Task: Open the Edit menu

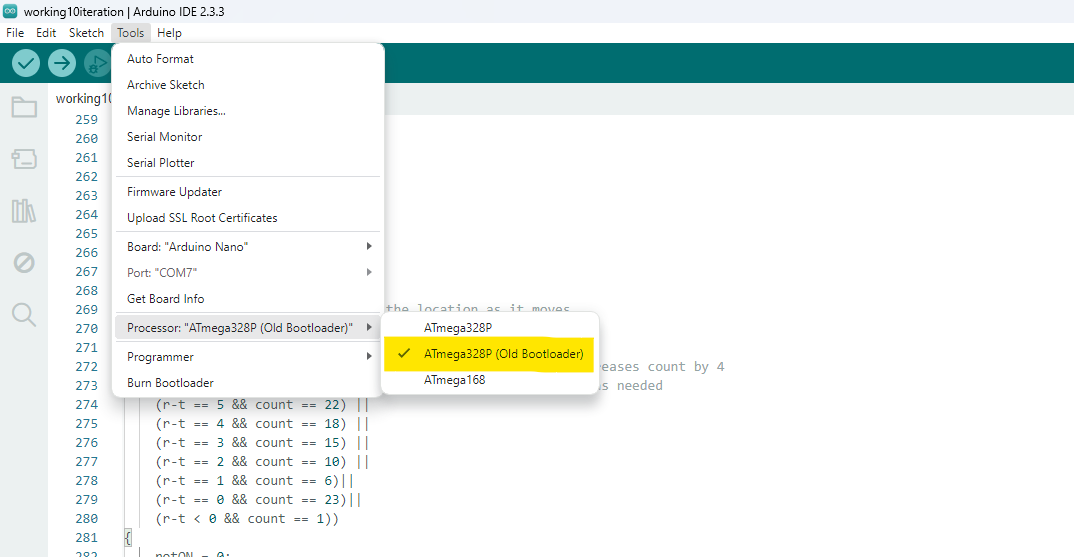Action: [46, 33]
